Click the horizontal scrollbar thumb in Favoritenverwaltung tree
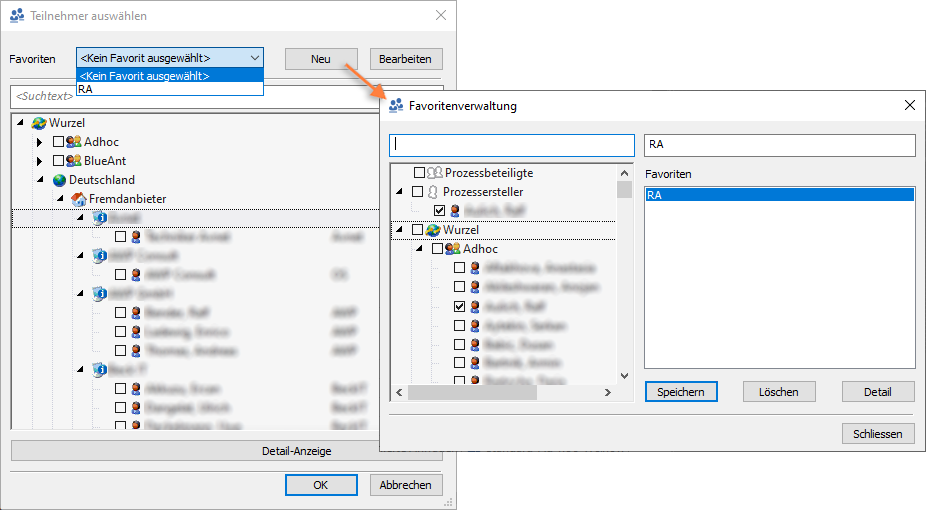Screen dimensions: 926x510 coord(472,393)
